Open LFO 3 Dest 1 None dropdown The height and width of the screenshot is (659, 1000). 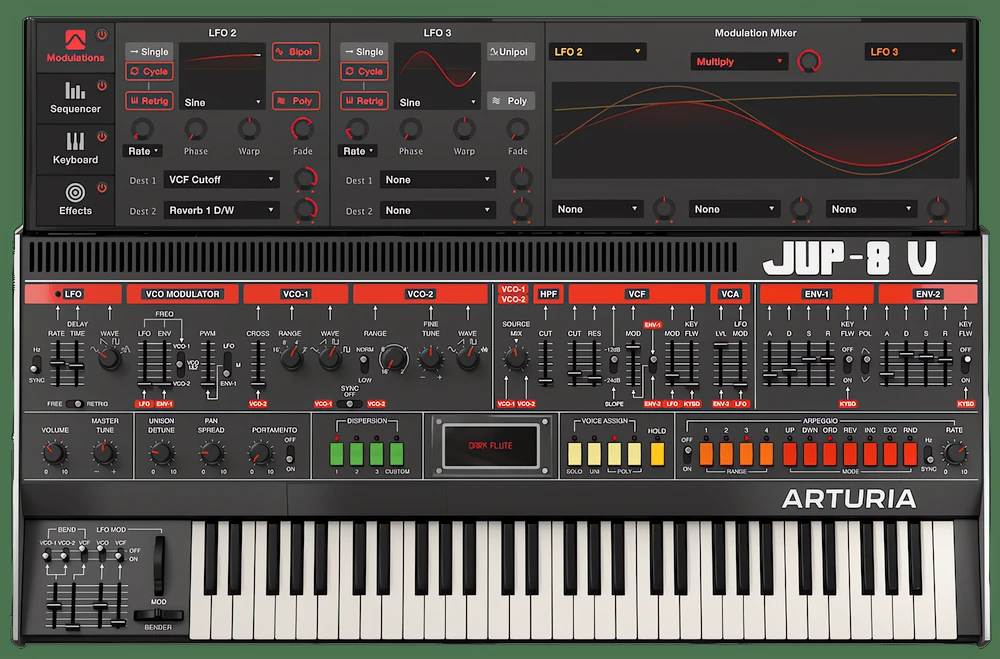coord(438,180)
